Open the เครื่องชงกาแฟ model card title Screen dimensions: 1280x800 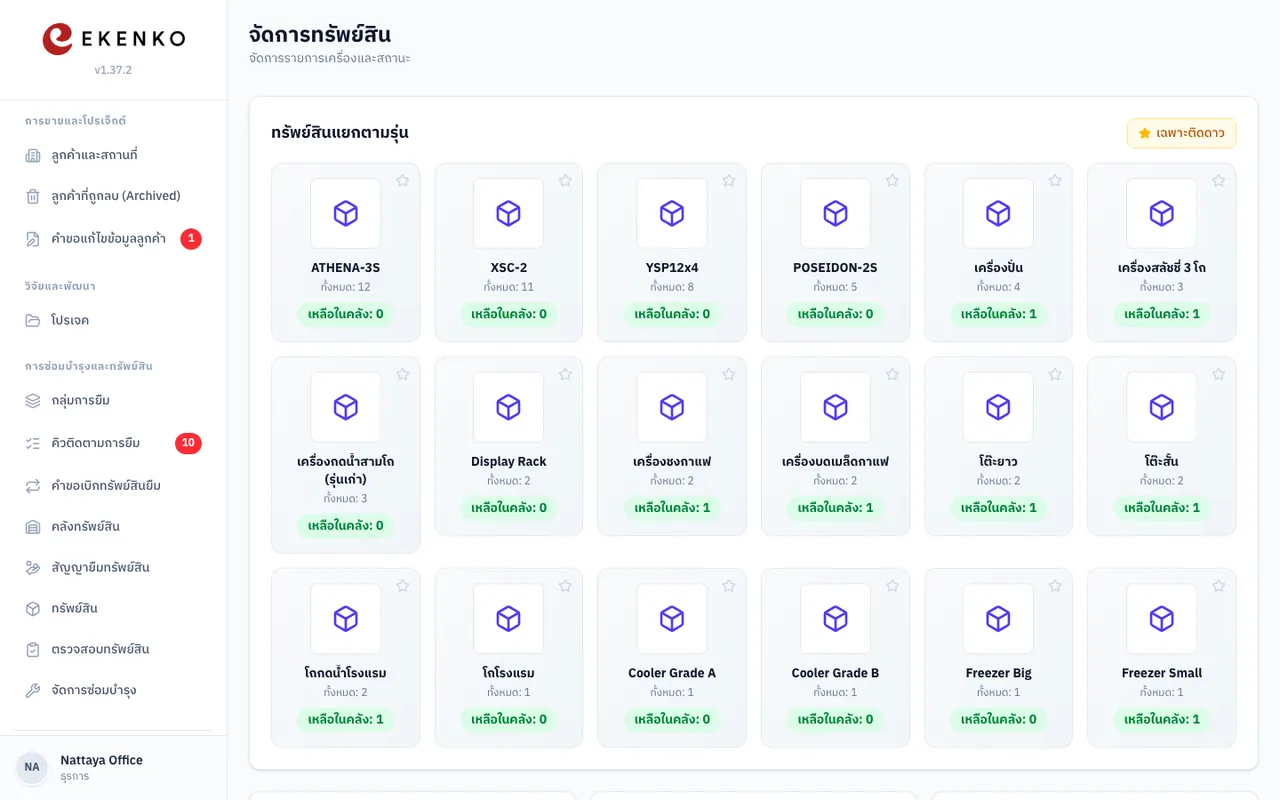[x=672, y=462]
